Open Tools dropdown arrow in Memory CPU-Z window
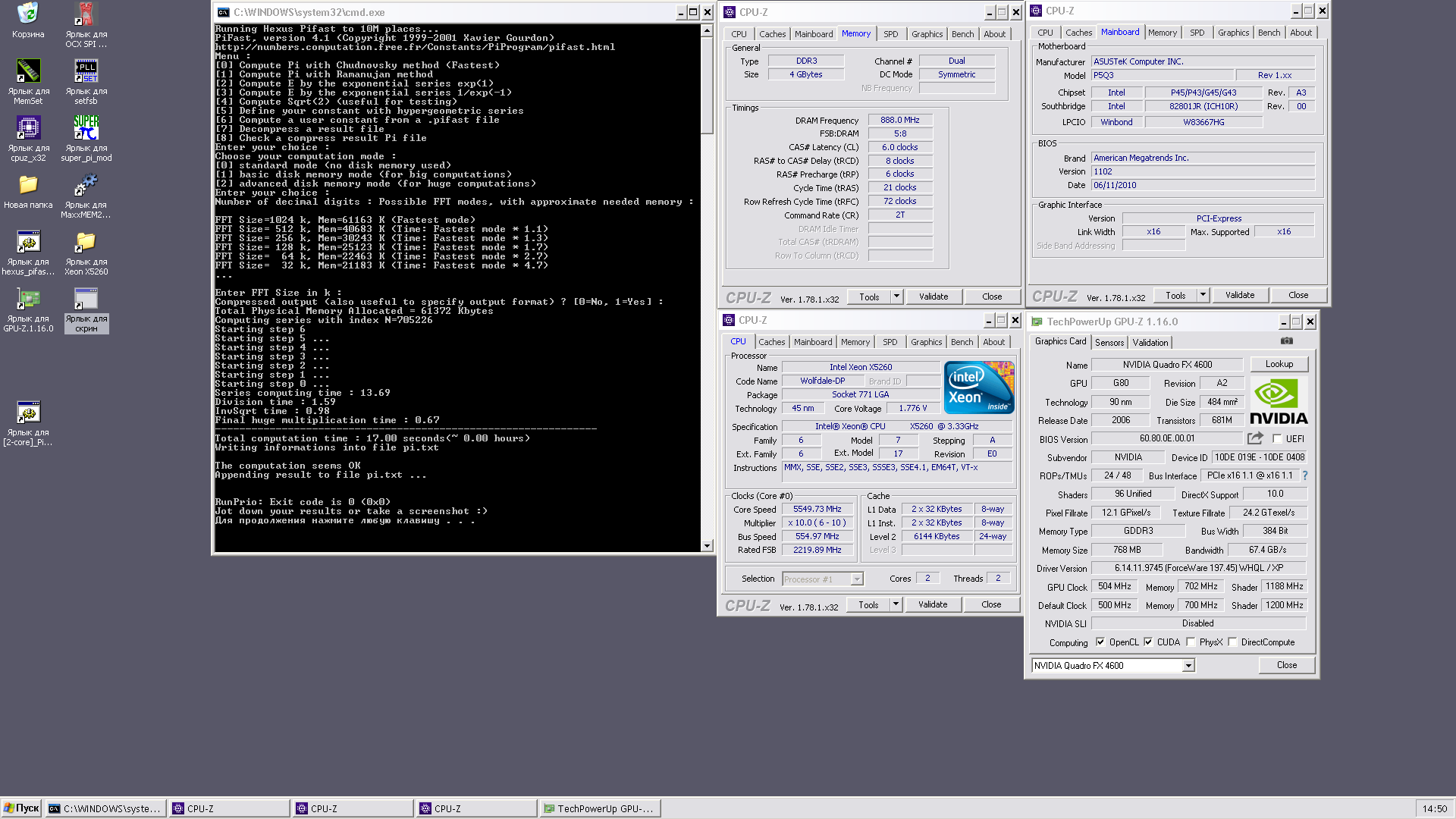1456x819 pixels. (x=896, y=297)
